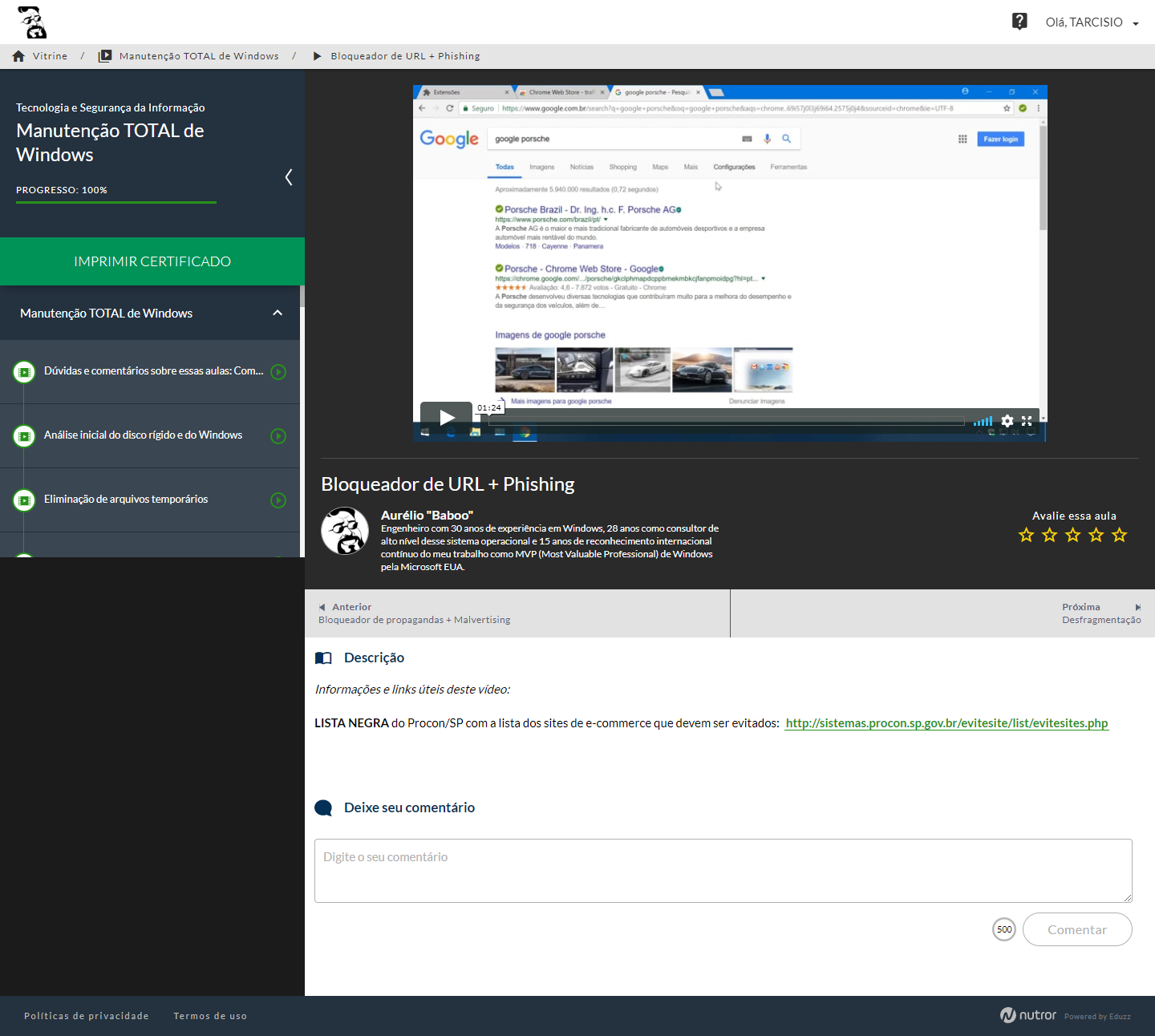Open video settings gear icon
Screen dimensions: 1155x1036
pyautogui.click(x=1007, y=421)
